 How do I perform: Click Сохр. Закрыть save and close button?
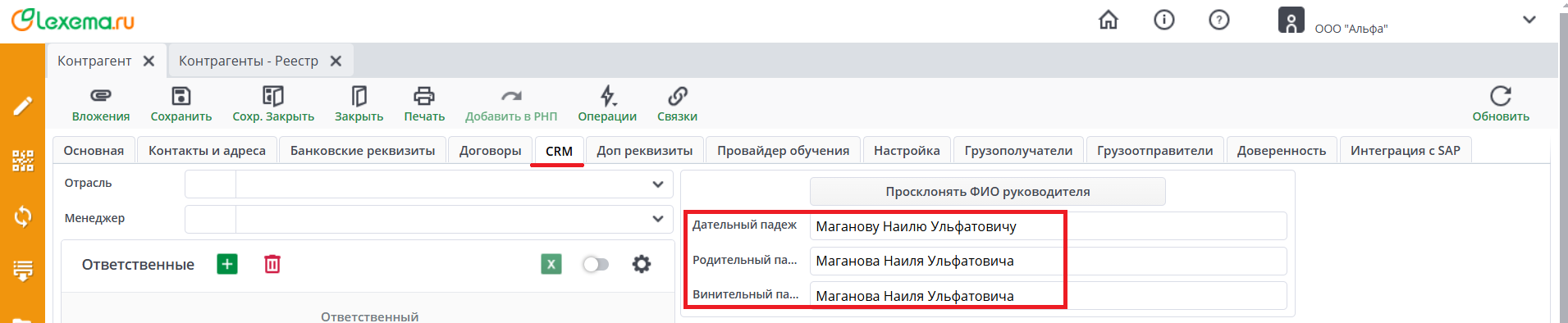point(273,104)
